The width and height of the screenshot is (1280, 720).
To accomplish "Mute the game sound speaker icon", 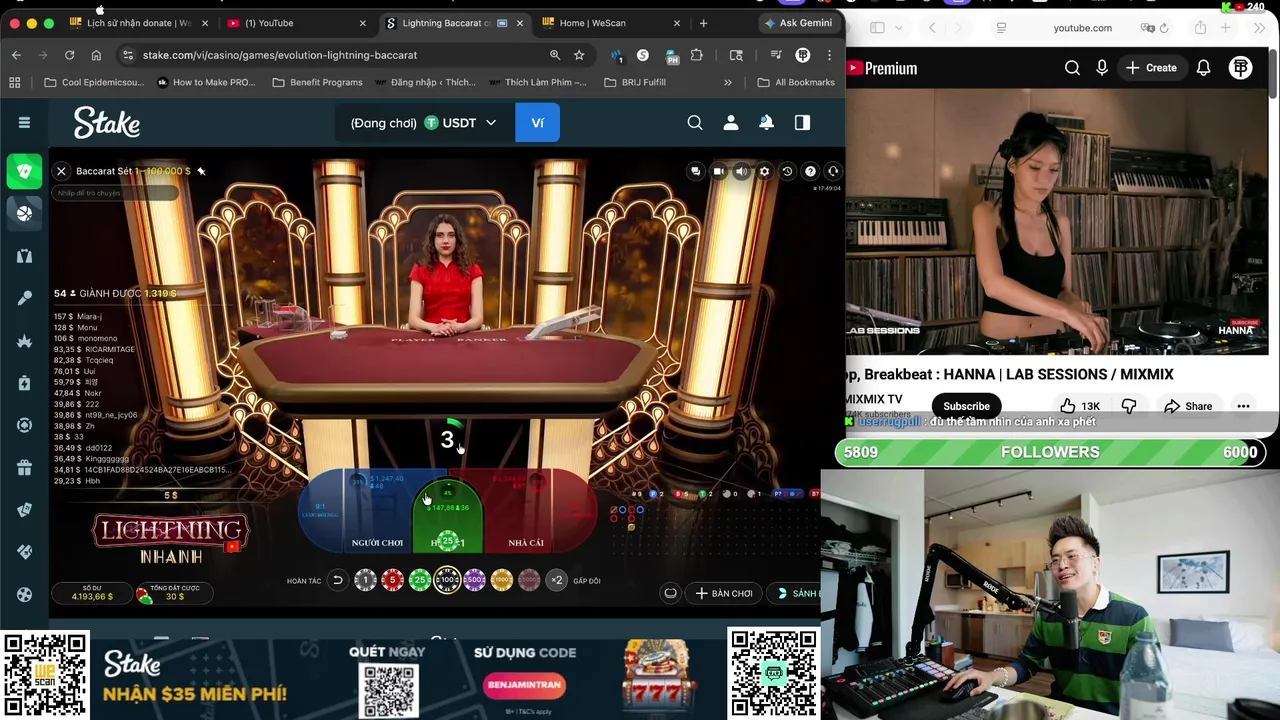I will coord(741,171).
